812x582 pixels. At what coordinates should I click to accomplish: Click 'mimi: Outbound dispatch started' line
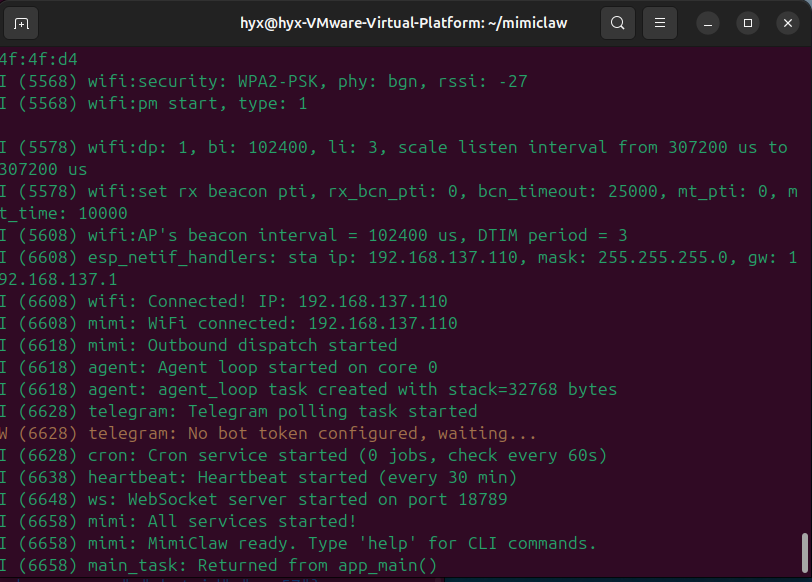pos(198,345)
